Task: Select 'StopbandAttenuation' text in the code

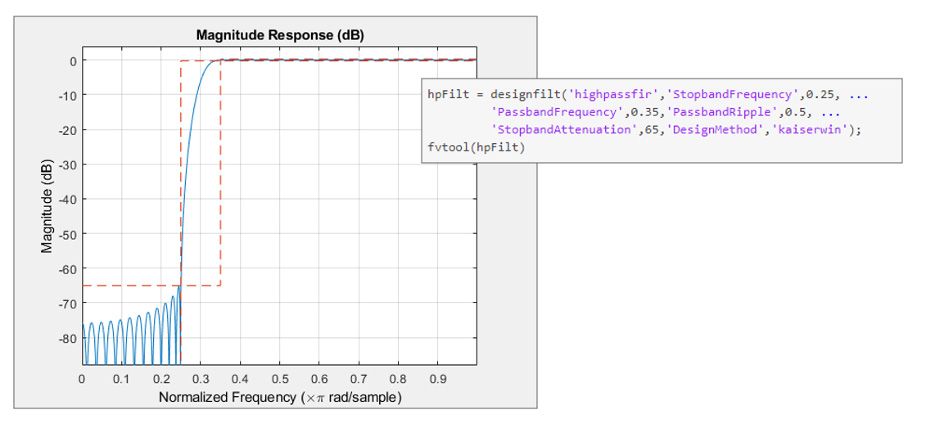Action: pyautogui.click(x=557, y=130)
